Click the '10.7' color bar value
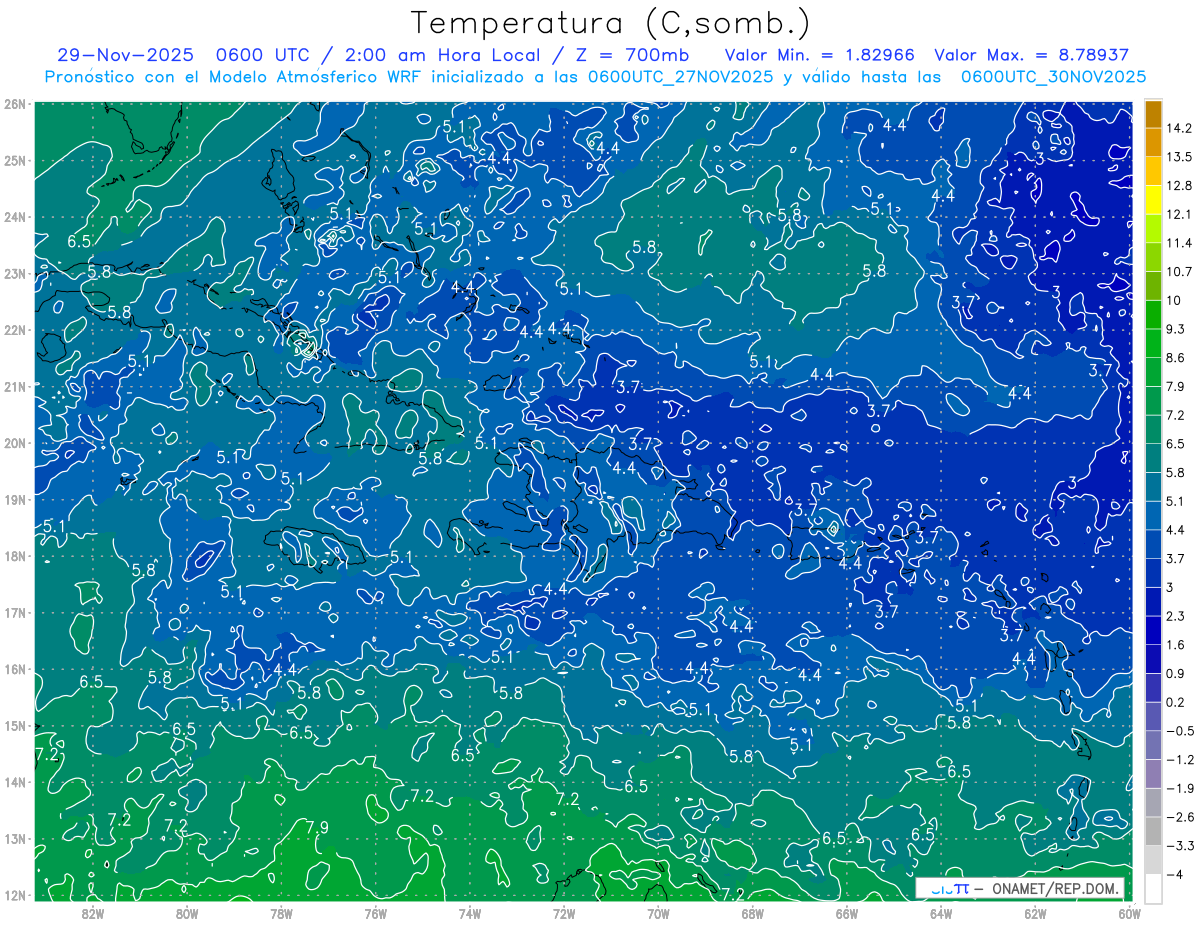 tap(1181, 272)
